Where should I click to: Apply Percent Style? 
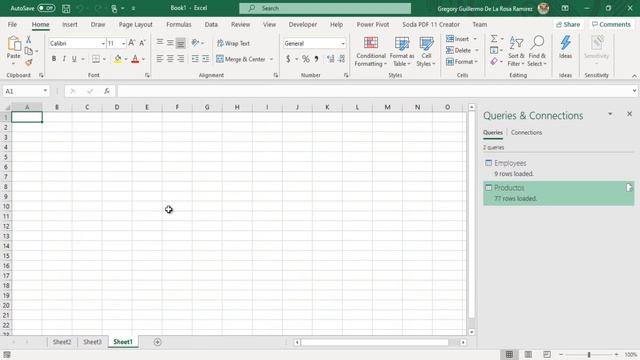tap(305, 59)
